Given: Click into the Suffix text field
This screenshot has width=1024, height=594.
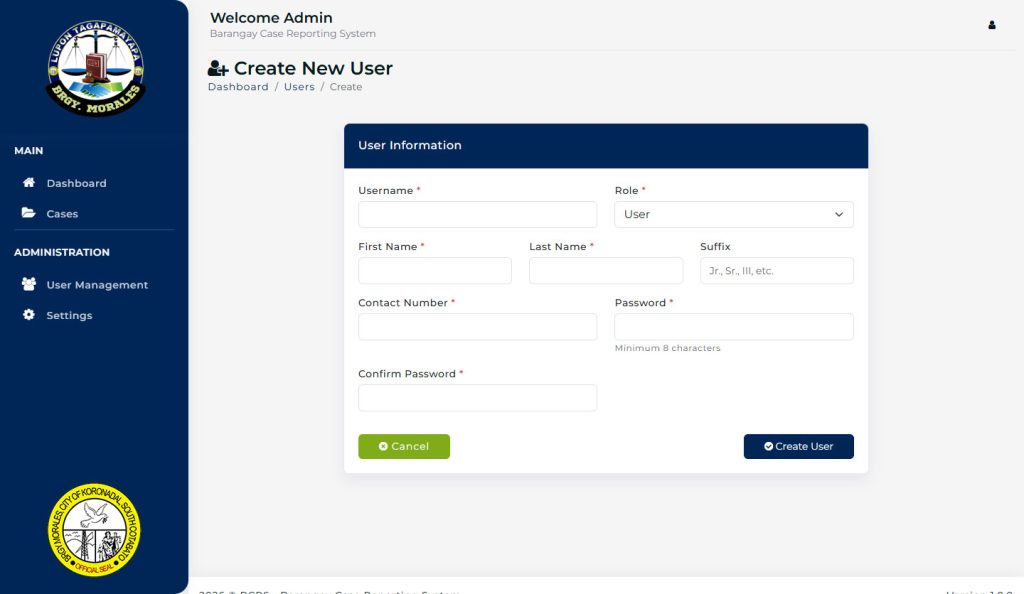Looking at the screenshot, I should tap(776, 270).
